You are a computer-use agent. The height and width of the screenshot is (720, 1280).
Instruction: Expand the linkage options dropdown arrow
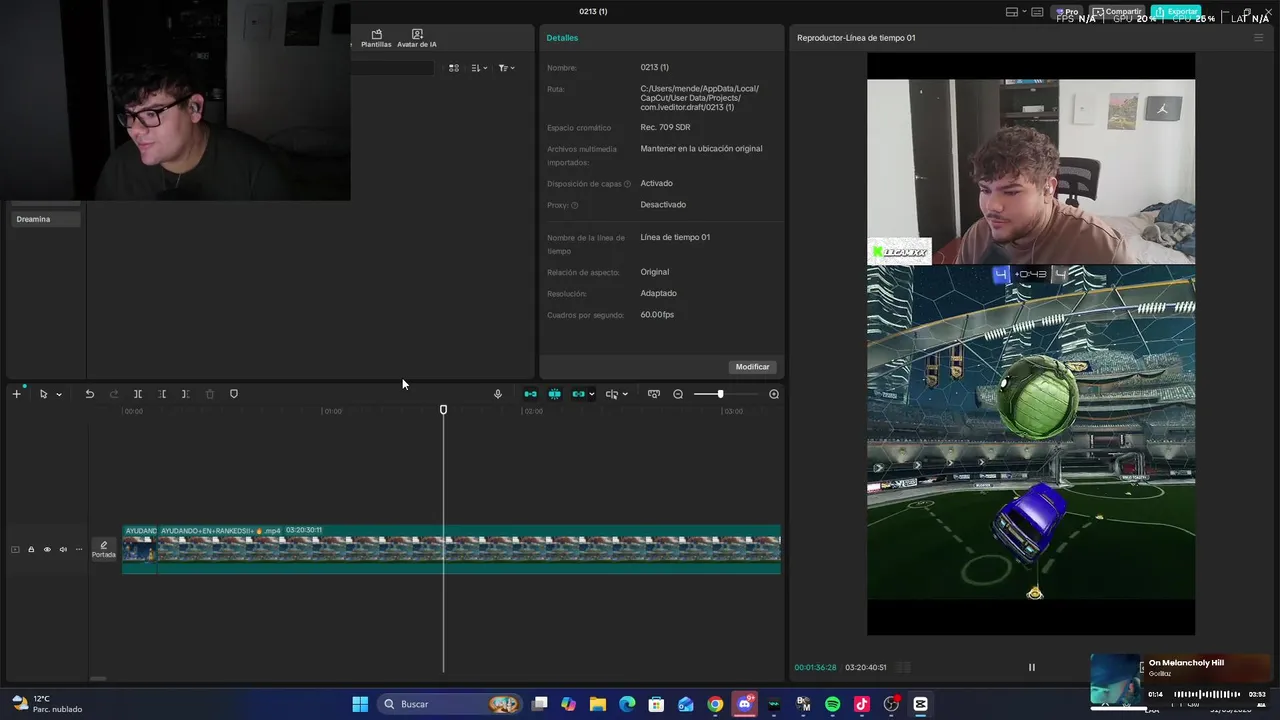(591, 394)
